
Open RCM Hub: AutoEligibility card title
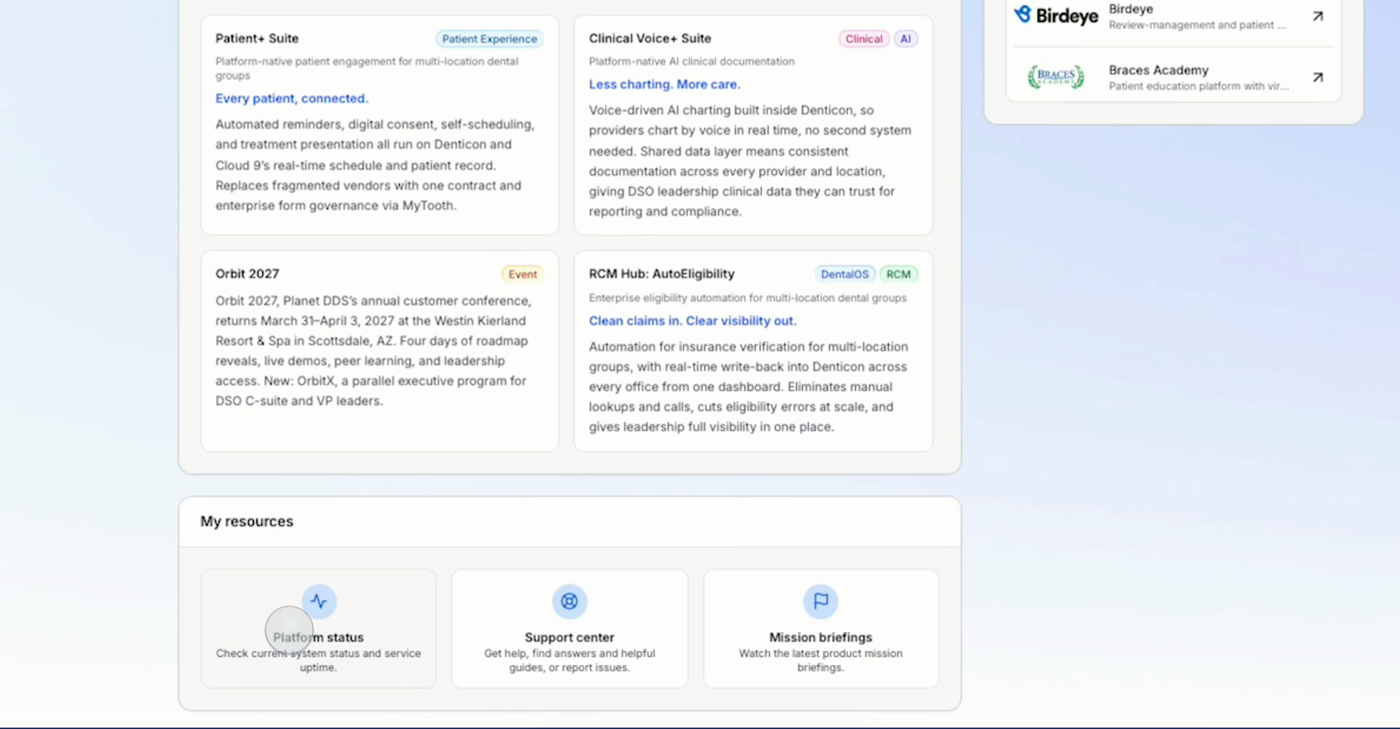(x=662, y=274)
